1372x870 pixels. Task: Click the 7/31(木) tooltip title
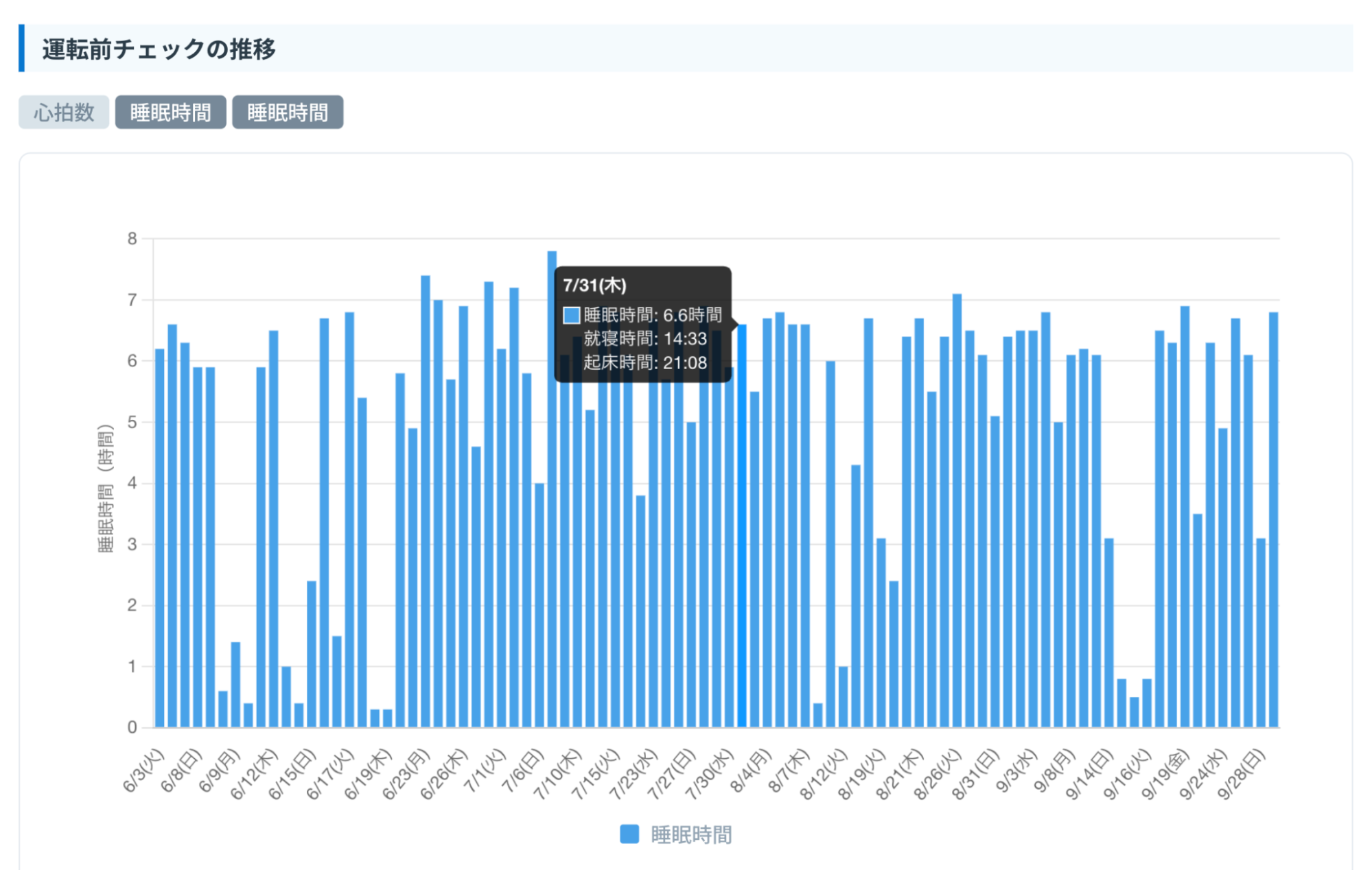(x=594, y=285)
